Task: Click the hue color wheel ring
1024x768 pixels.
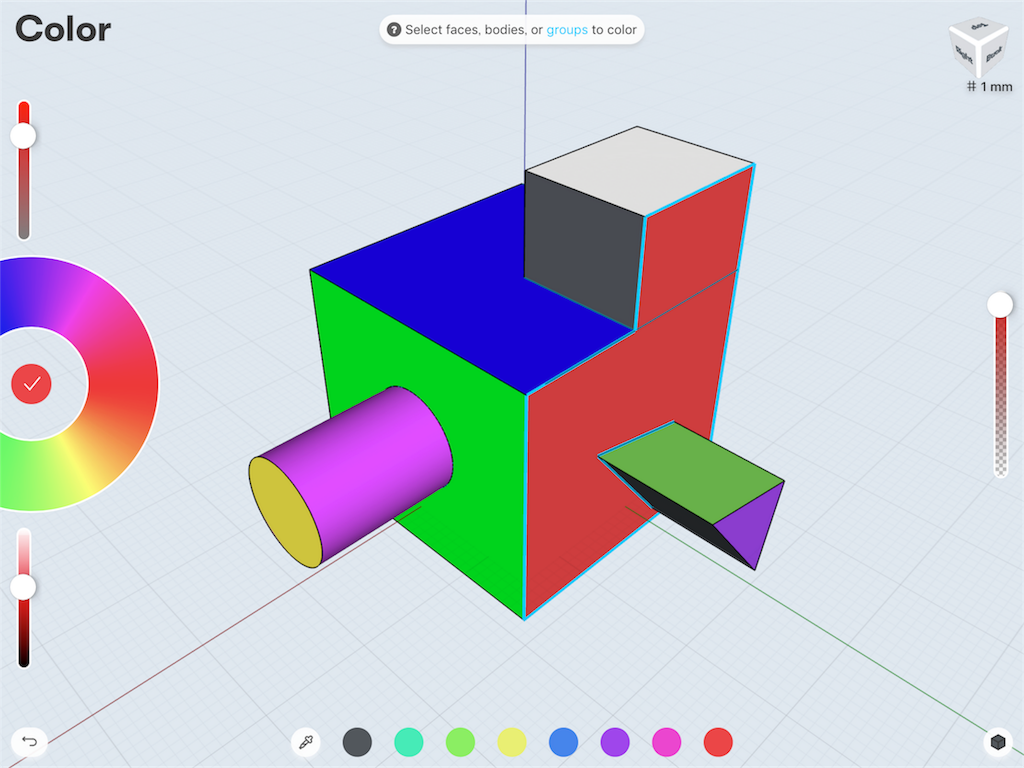Action: 123,384
